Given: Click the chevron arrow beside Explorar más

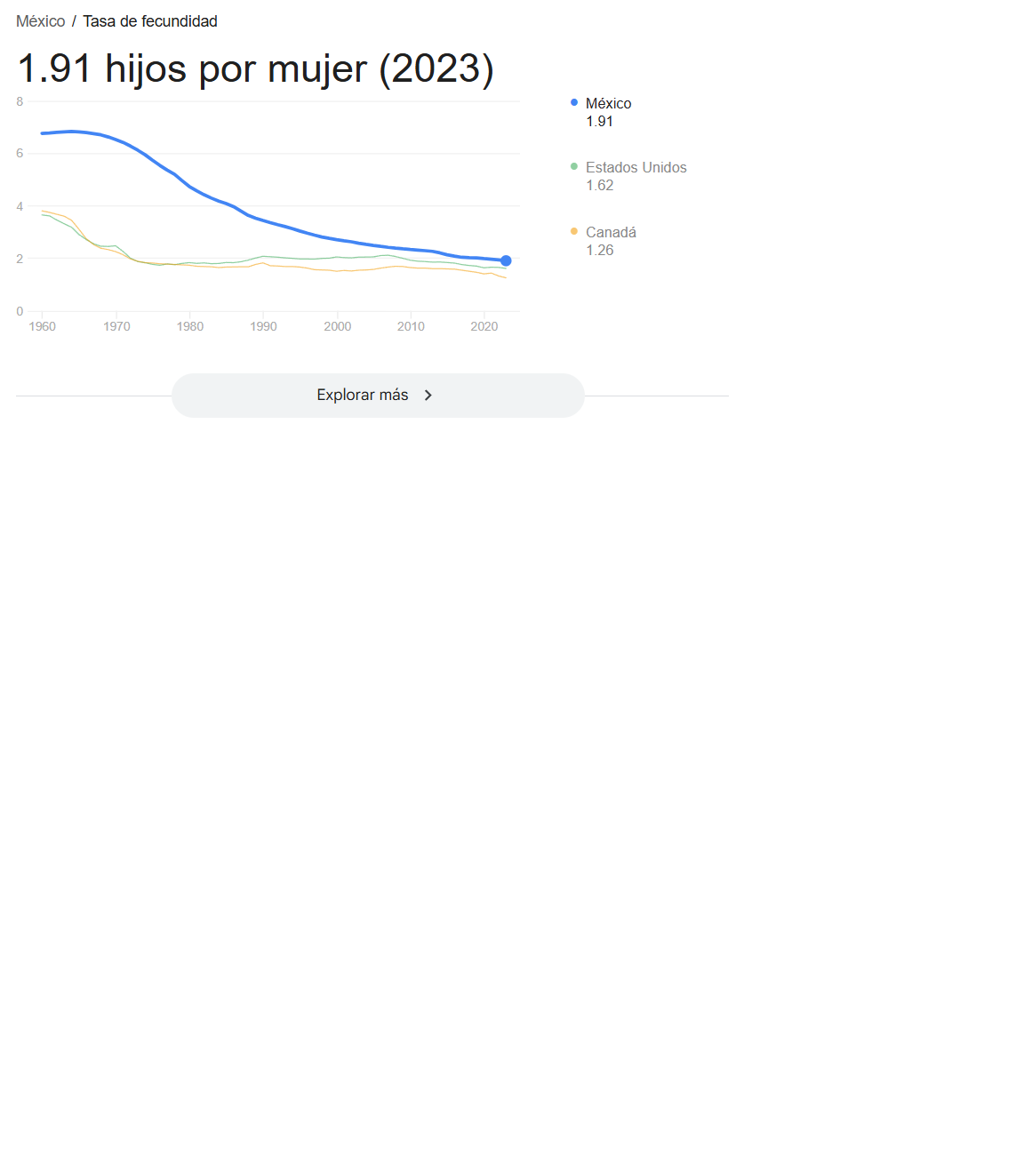Looking at the screenshot, I should [x=428, y=396].
